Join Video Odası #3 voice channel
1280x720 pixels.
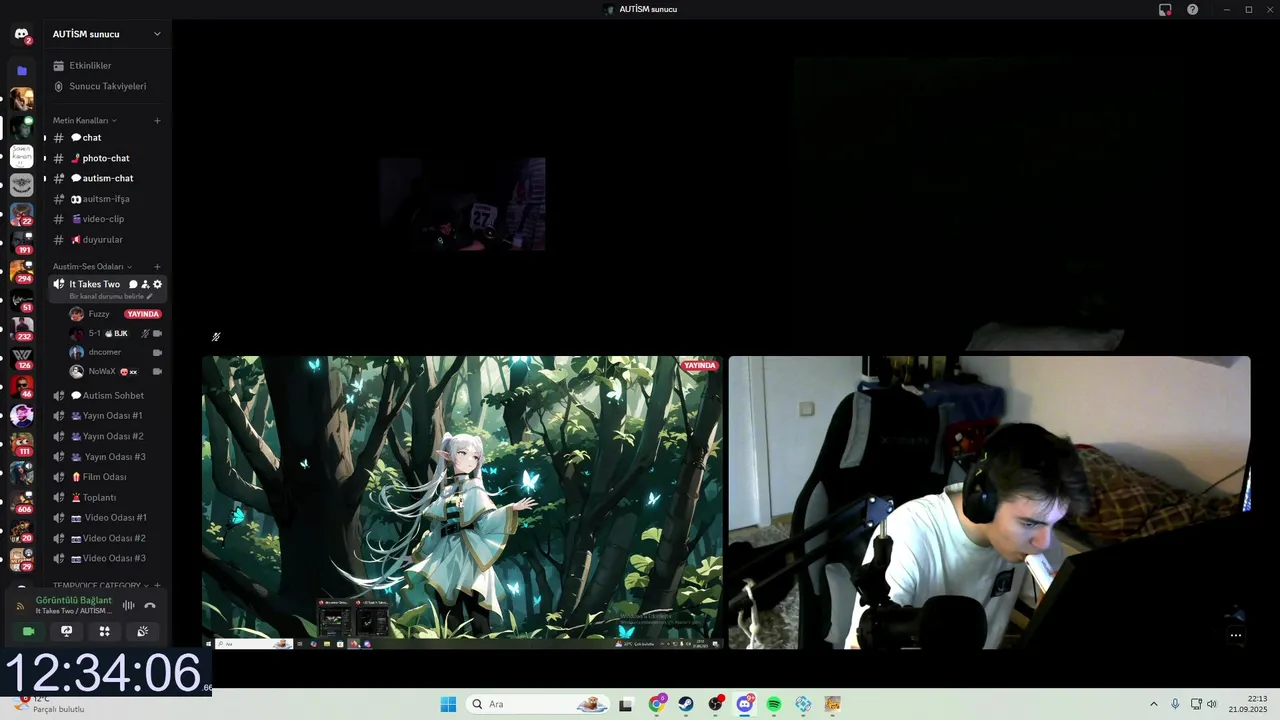point(107,558)
